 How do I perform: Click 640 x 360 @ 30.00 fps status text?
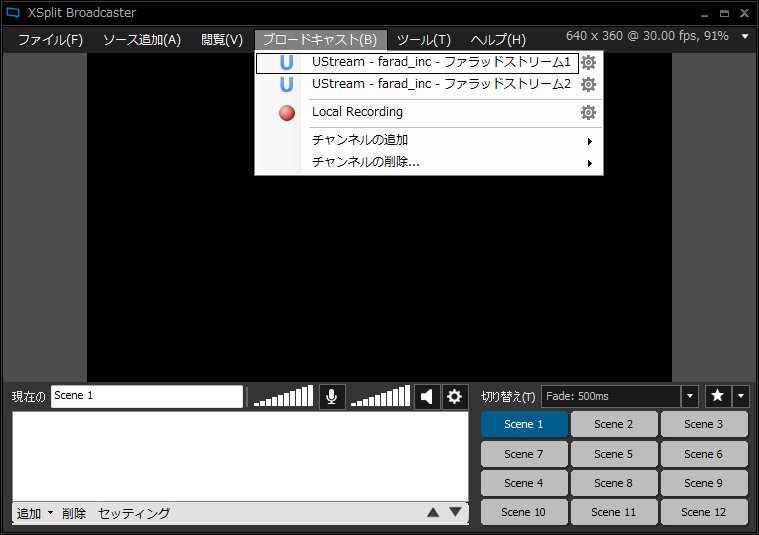click(647, 36)
